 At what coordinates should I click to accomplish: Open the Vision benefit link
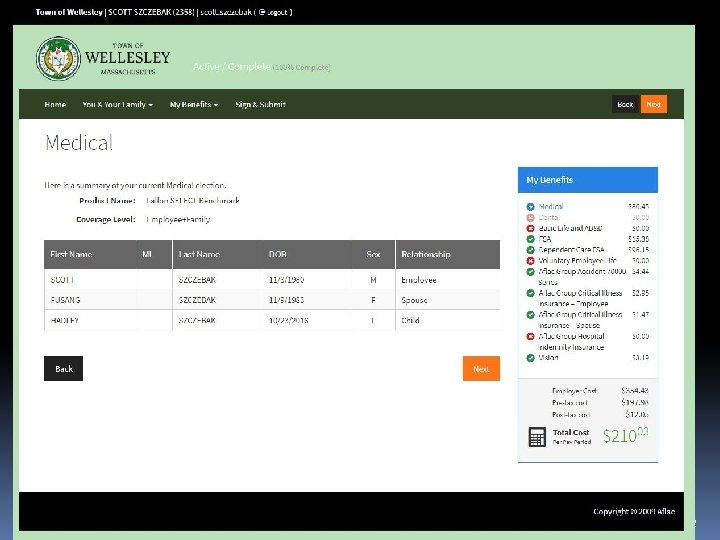pyautogui.click(x=548, y=358)
